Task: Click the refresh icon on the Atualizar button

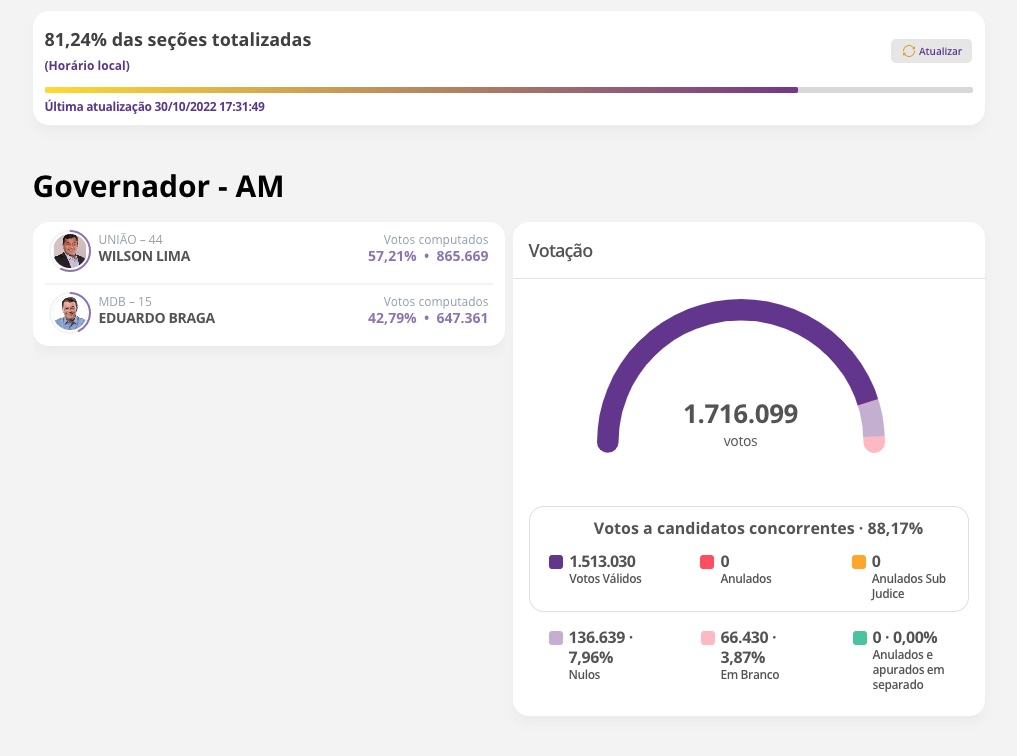Action: (909, 51)
